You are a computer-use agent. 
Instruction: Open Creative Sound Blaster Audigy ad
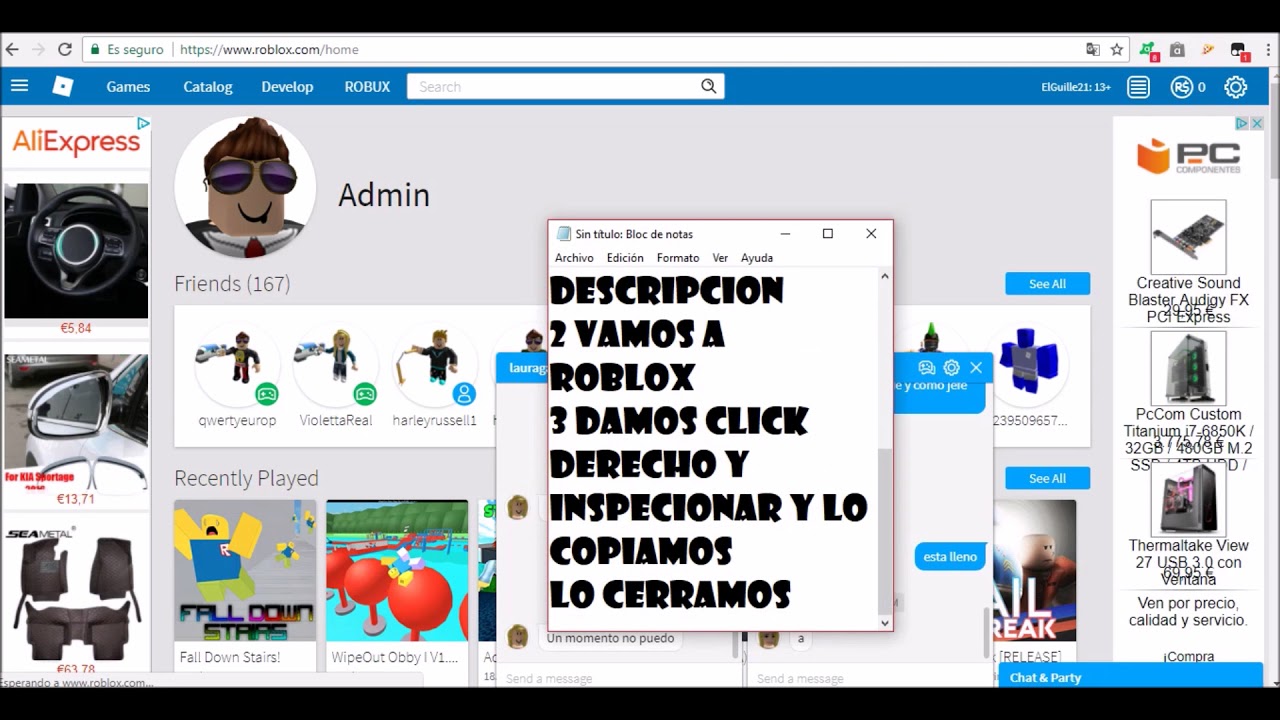(x=1188, y=237)
